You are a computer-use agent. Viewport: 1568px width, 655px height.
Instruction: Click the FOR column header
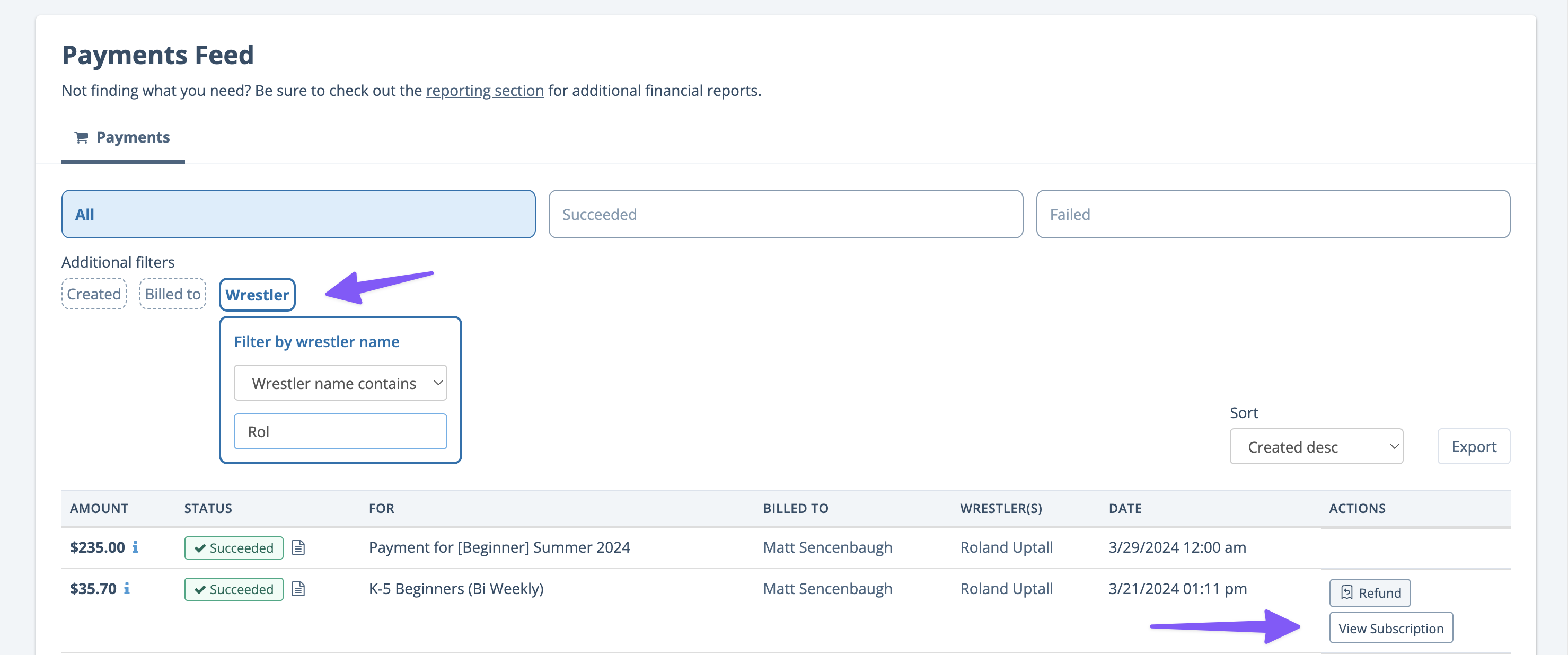pos(382,508)
